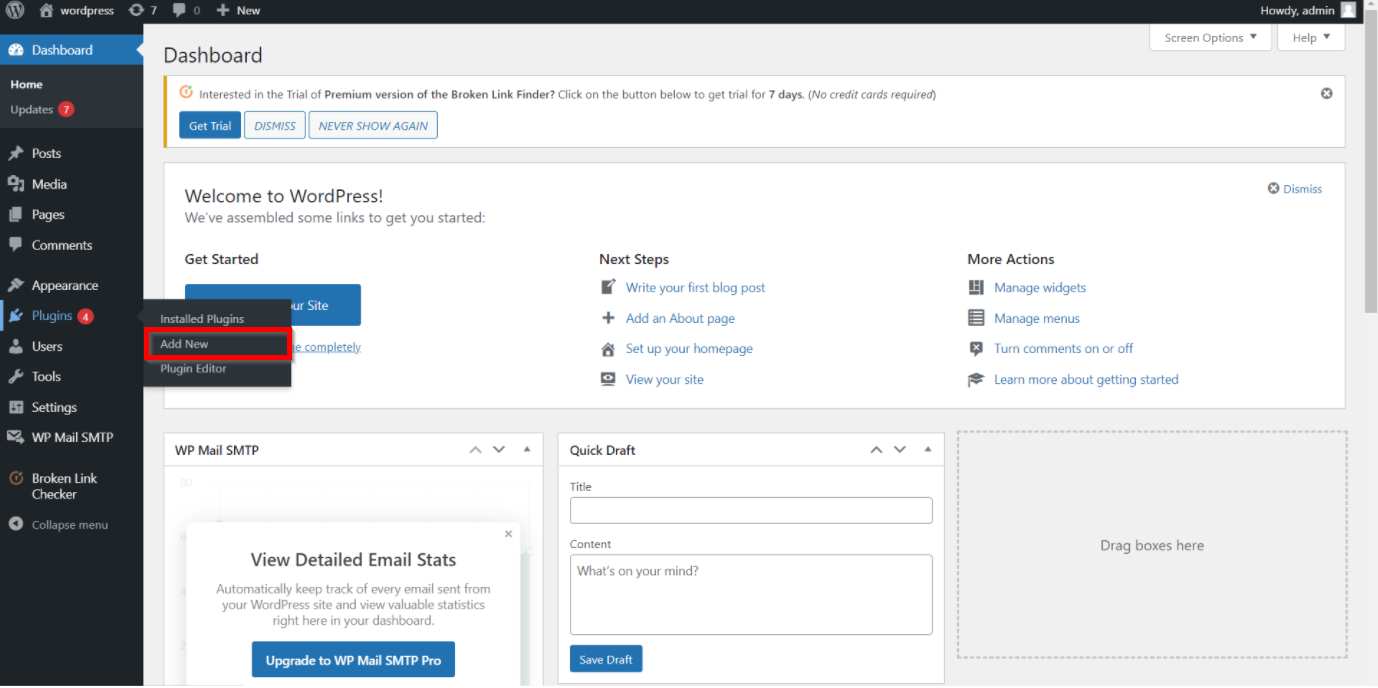Click the graduation cap icon
Viewport: 1378px width, 688px height.
[x=976, y=380]
